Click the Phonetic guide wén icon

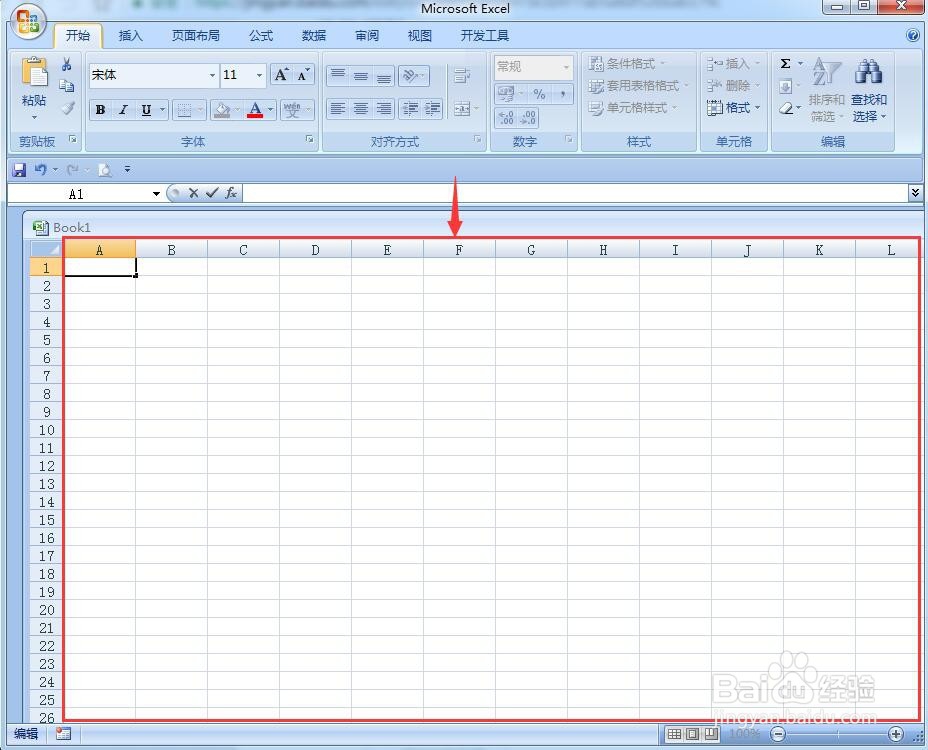tap(292, 110)
